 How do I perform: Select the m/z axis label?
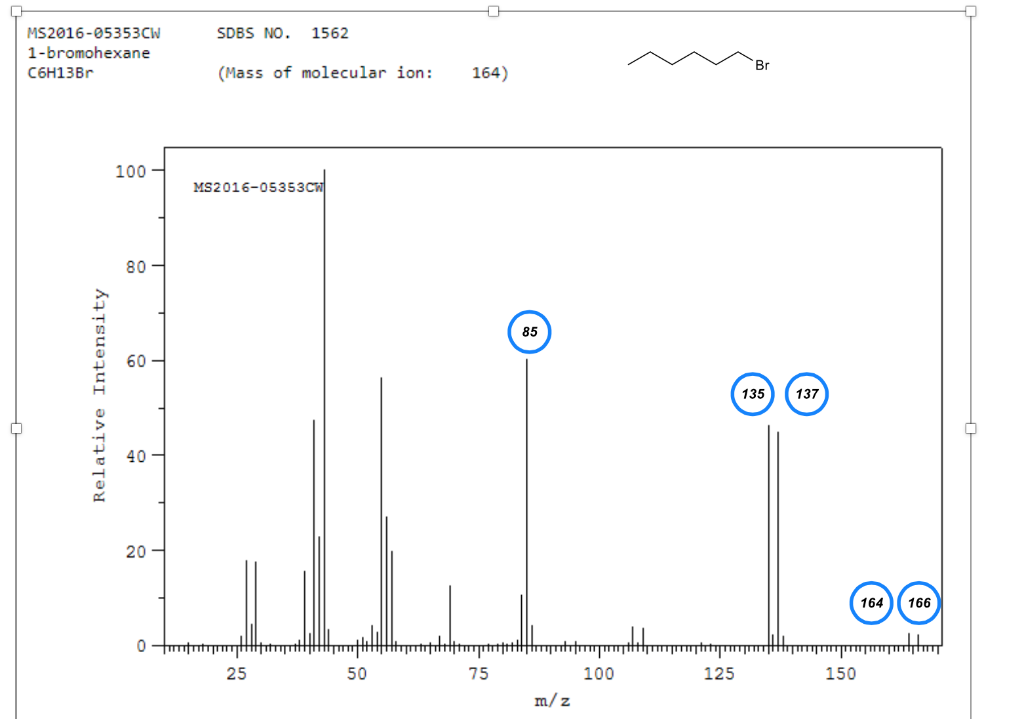pyautogui.click(x=549, y=700)
